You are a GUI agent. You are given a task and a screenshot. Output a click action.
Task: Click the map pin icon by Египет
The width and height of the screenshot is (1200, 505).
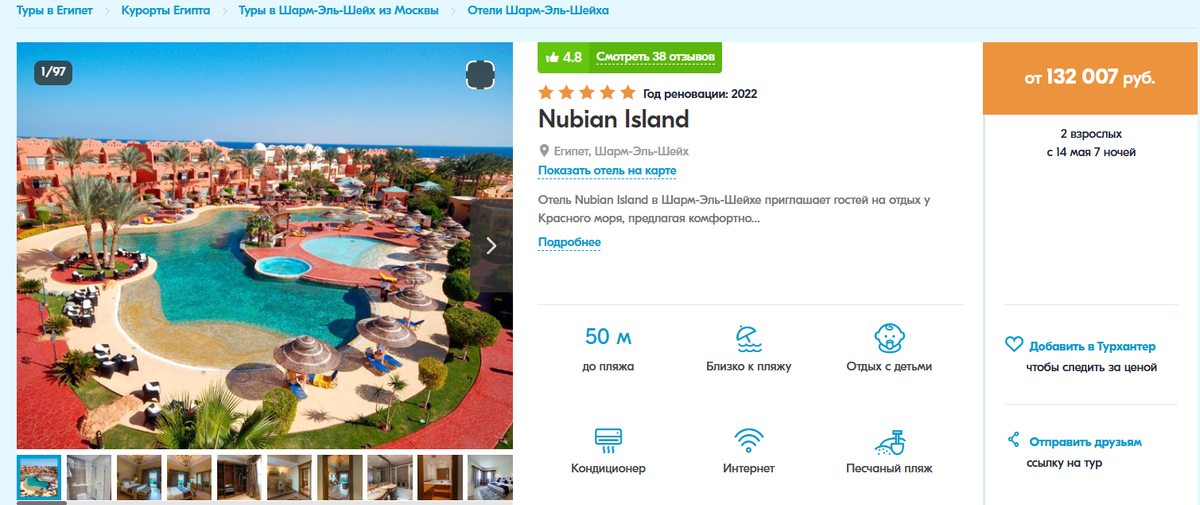(x=544, y=152)
